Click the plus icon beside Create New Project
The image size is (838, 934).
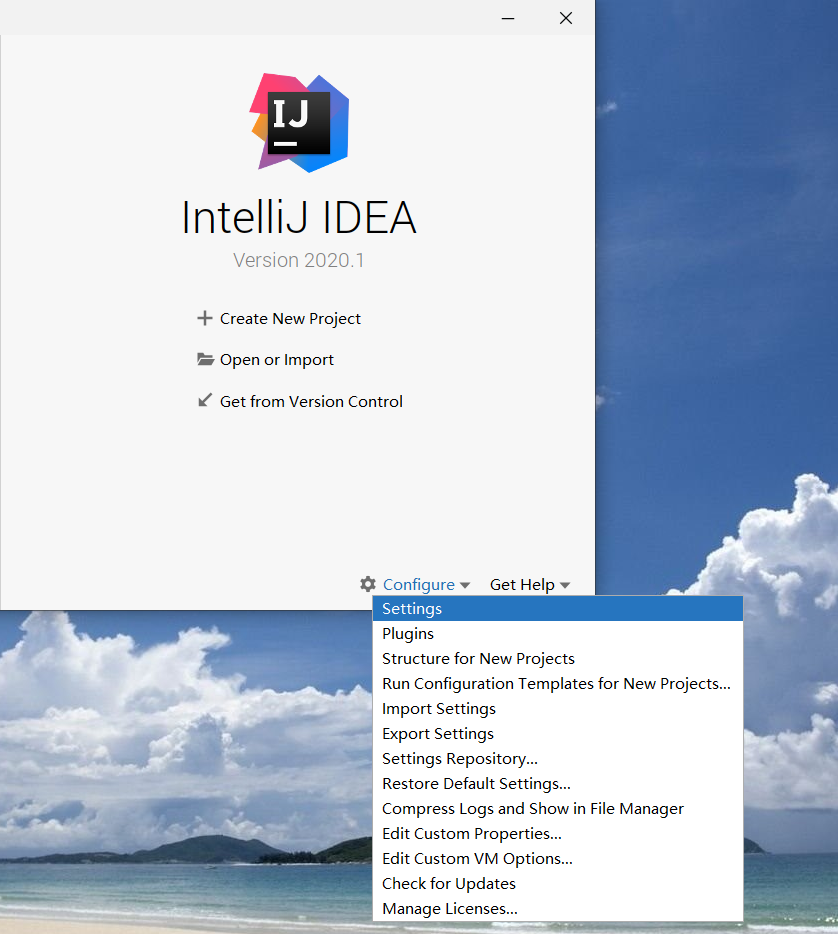tap(205, 318)
